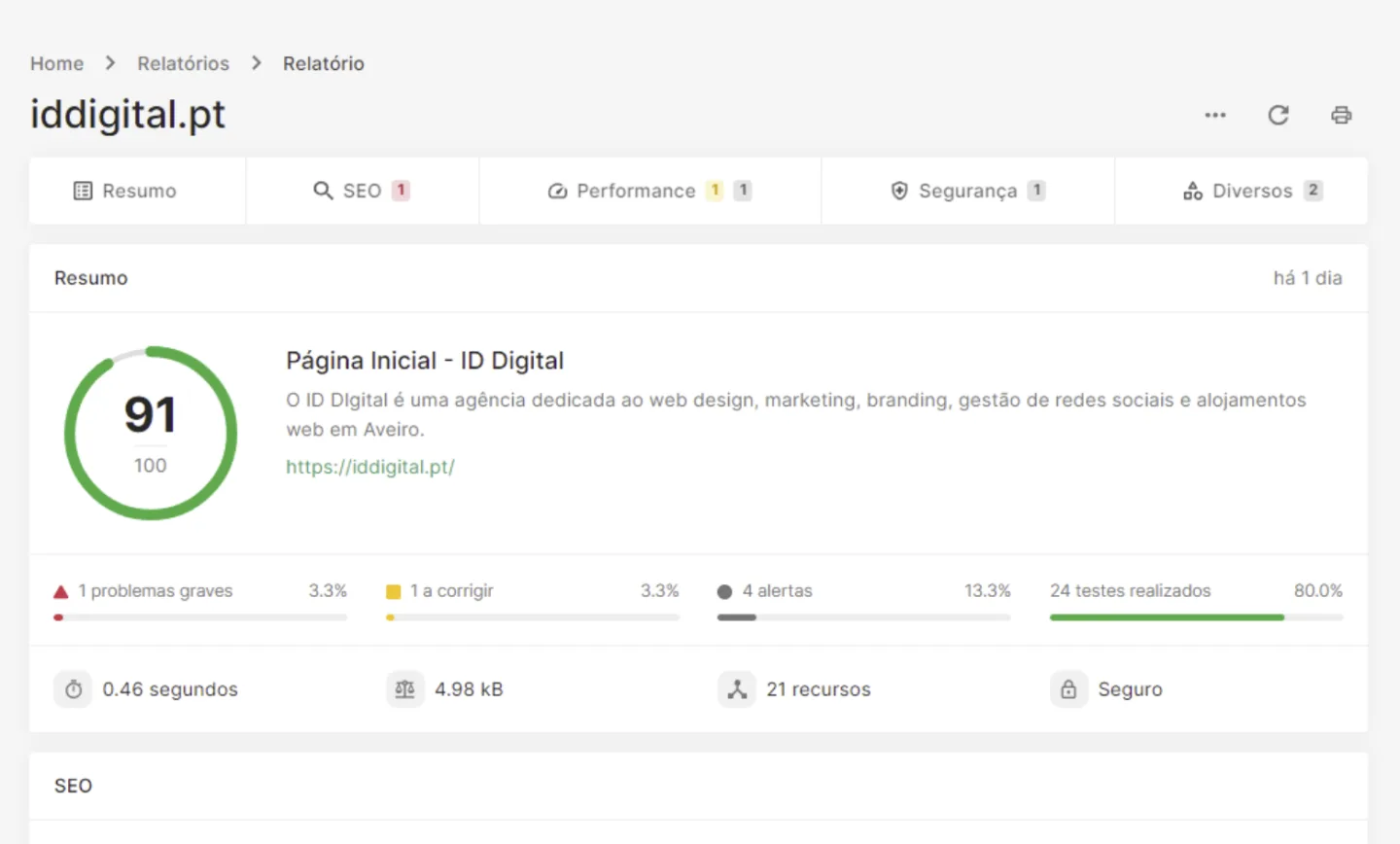Click the gray badge '2' on Diversos tab
The height and width of the screenshot is (844, 1400).
1313,191
